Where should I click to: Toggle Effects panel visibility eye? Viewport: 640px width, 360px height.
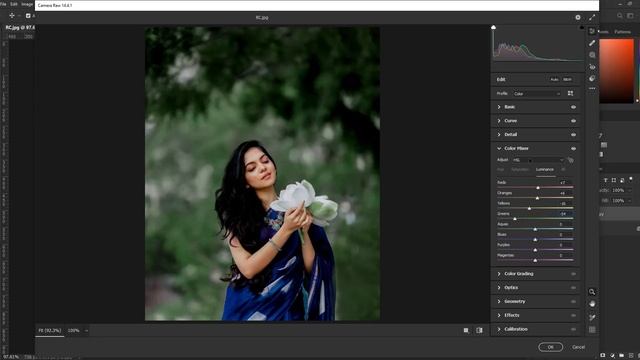pyautogui.click(x=573, y=316)
